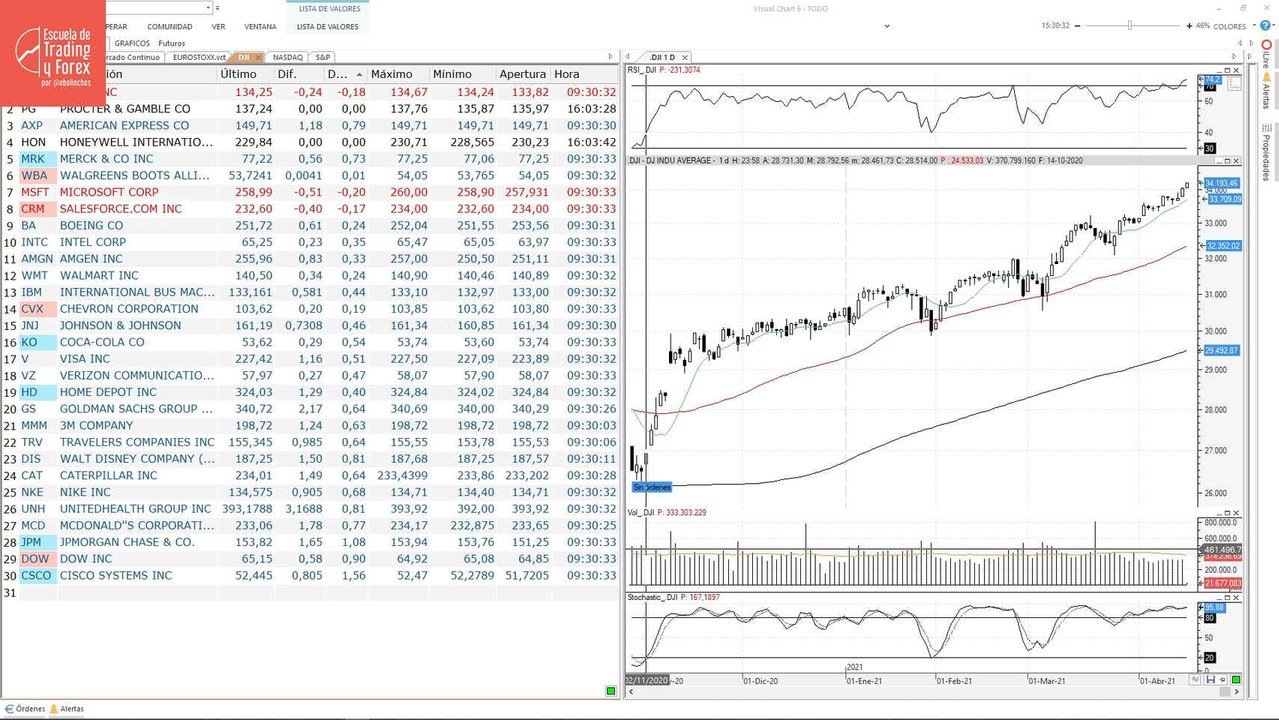Switch to EUROSTOXX.vct list tab

199,57
